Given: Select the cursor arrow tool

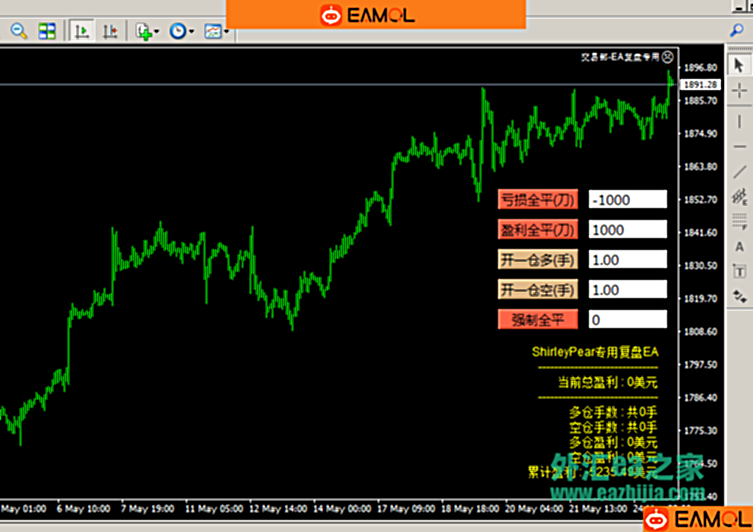Looking at the screenshot, I should [740, 65].
